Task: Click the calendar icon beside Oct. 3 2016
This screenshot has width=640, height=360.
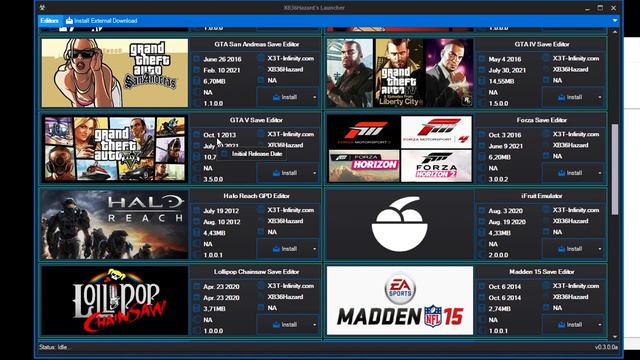Action: click(482, 135)
